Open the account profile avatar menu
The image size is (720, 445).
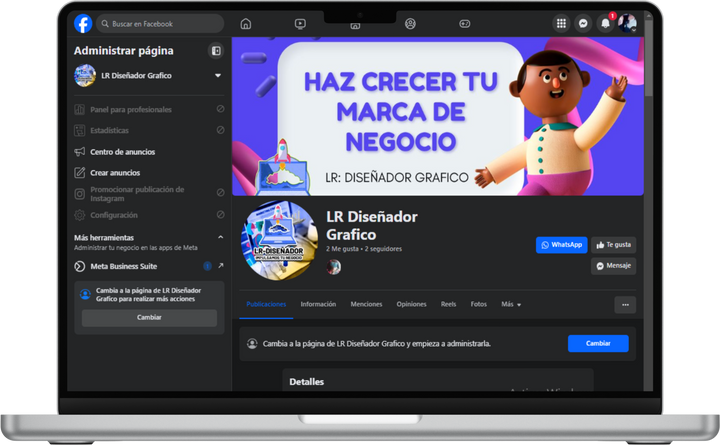click(627, 23)
